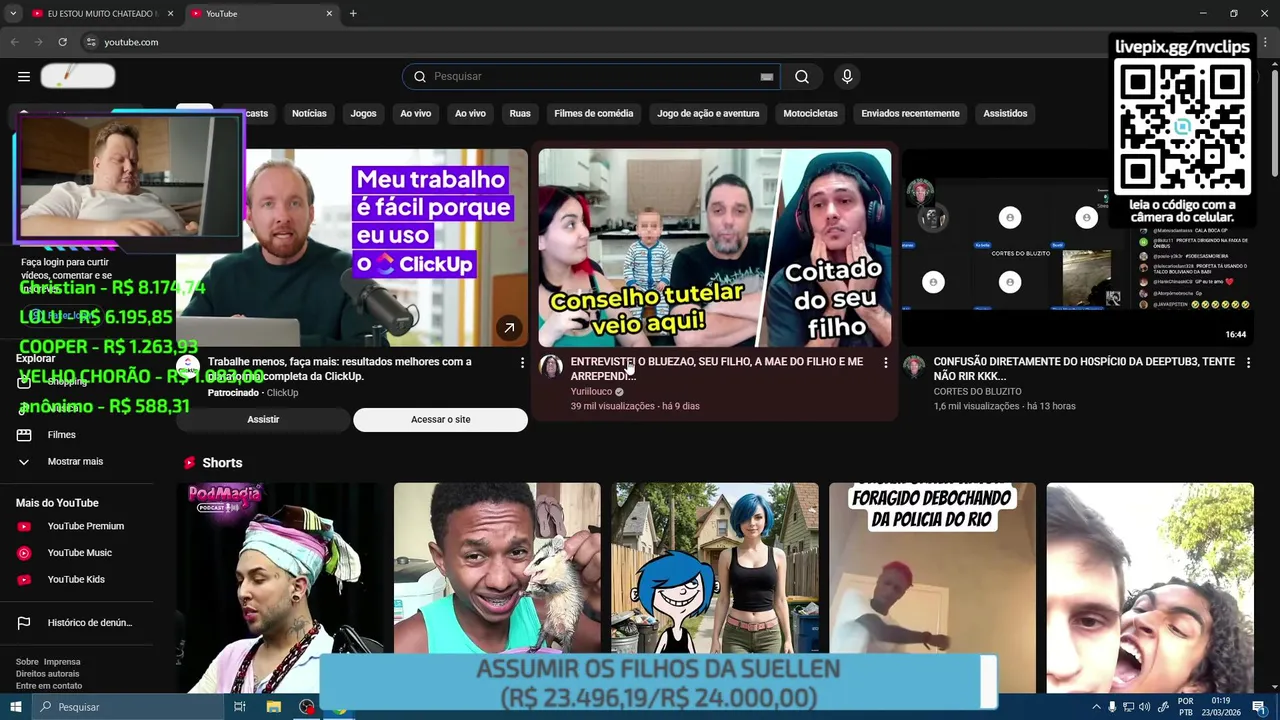Open File Explorer from taskbar
Screen dimensions: 1280x720
tap(273, 707)
